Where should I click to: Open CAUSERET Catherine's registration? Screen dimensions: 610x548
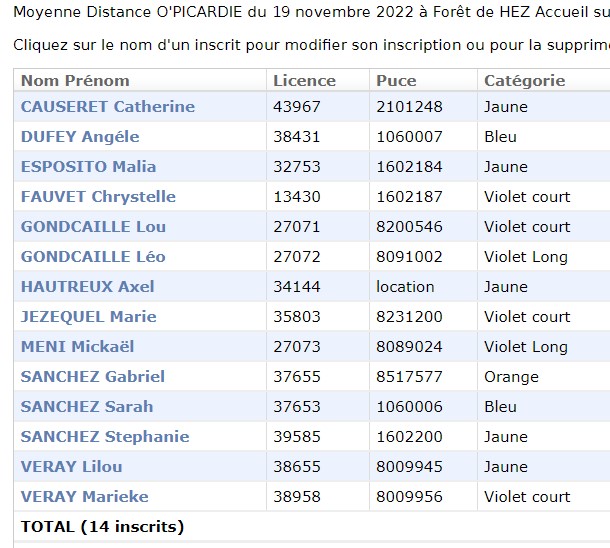coord(107,107)
